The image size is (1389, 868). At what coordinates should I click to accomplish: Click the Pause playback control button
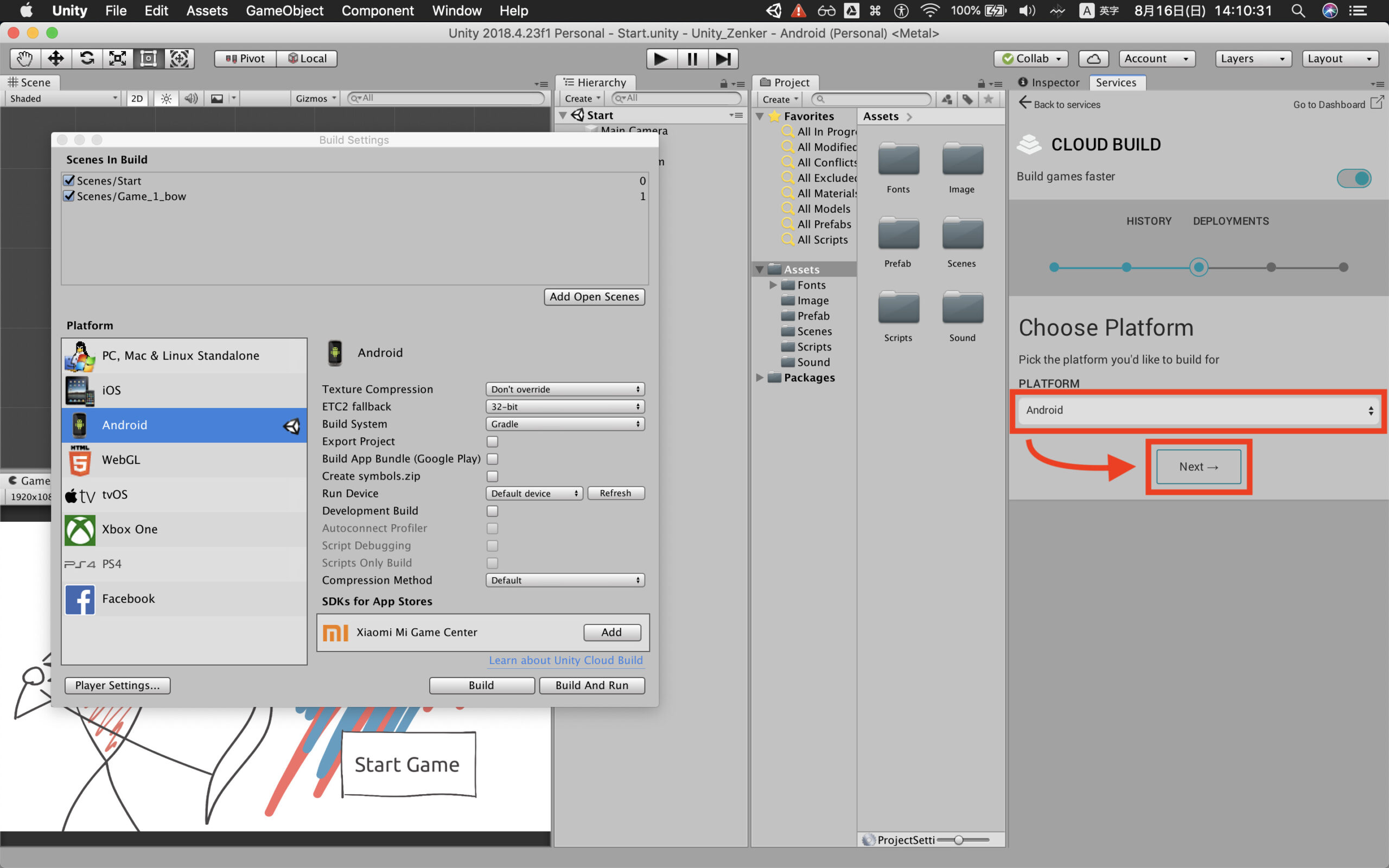(693, 58)
